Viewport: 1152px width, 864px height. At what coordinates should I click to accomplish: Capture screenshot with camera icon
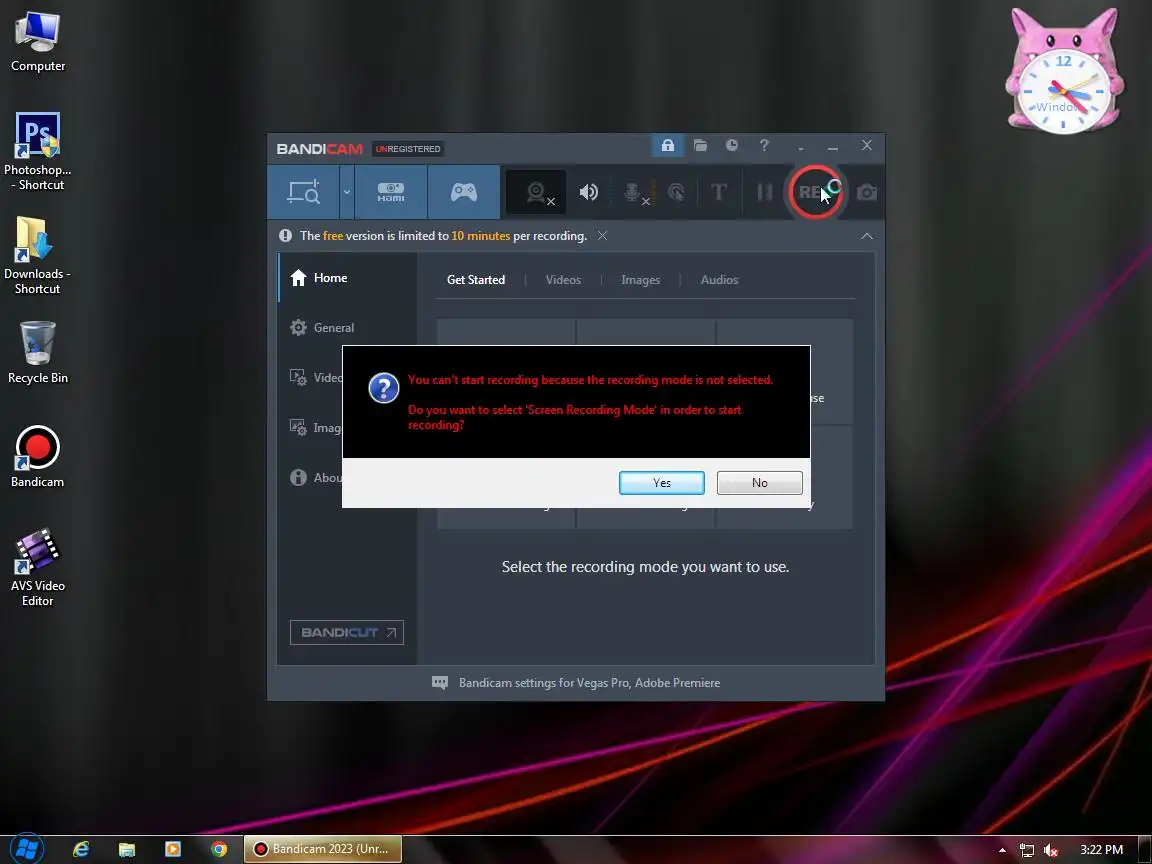coord(867,192)
